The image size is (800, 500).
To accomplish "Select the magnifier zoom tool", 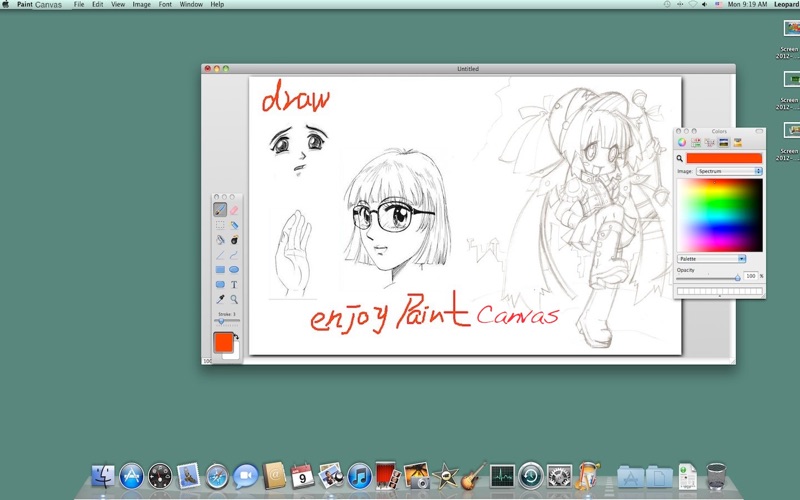I will (234, 299).
